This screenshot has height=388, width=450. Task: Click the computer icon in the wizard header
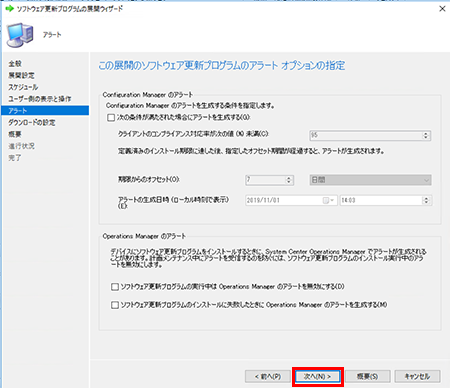tap(20, 35)
